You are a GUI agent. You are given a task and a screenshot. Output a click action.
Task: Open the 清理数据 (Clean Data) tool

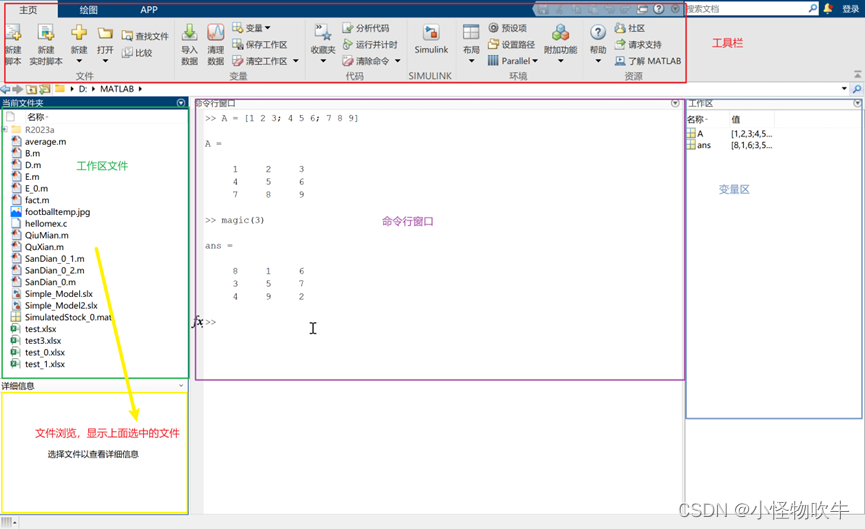click(x=216, y=35)
